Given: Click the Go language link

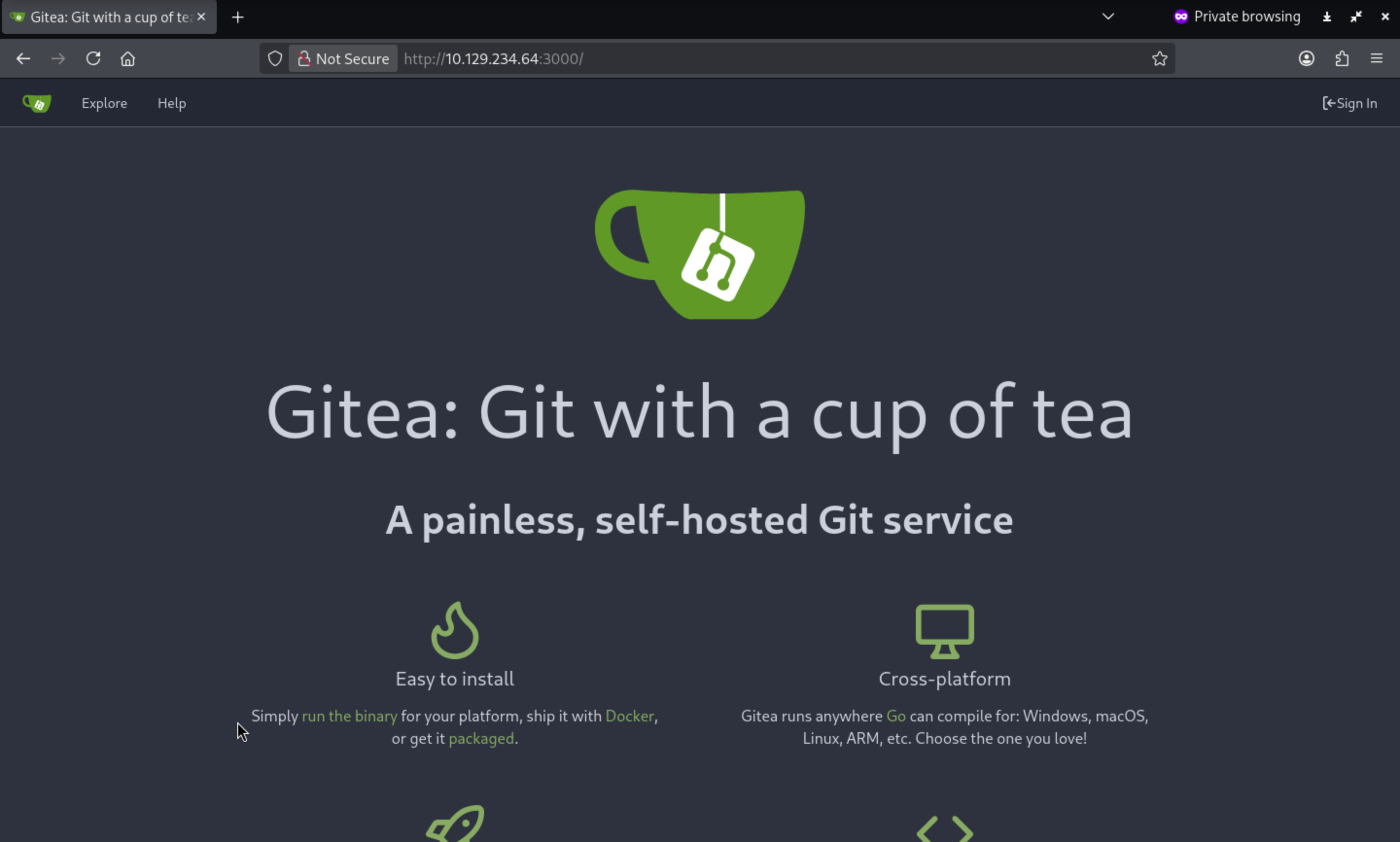Looking at the screenshot, I should pyautogui.click(x=896, y=716).
